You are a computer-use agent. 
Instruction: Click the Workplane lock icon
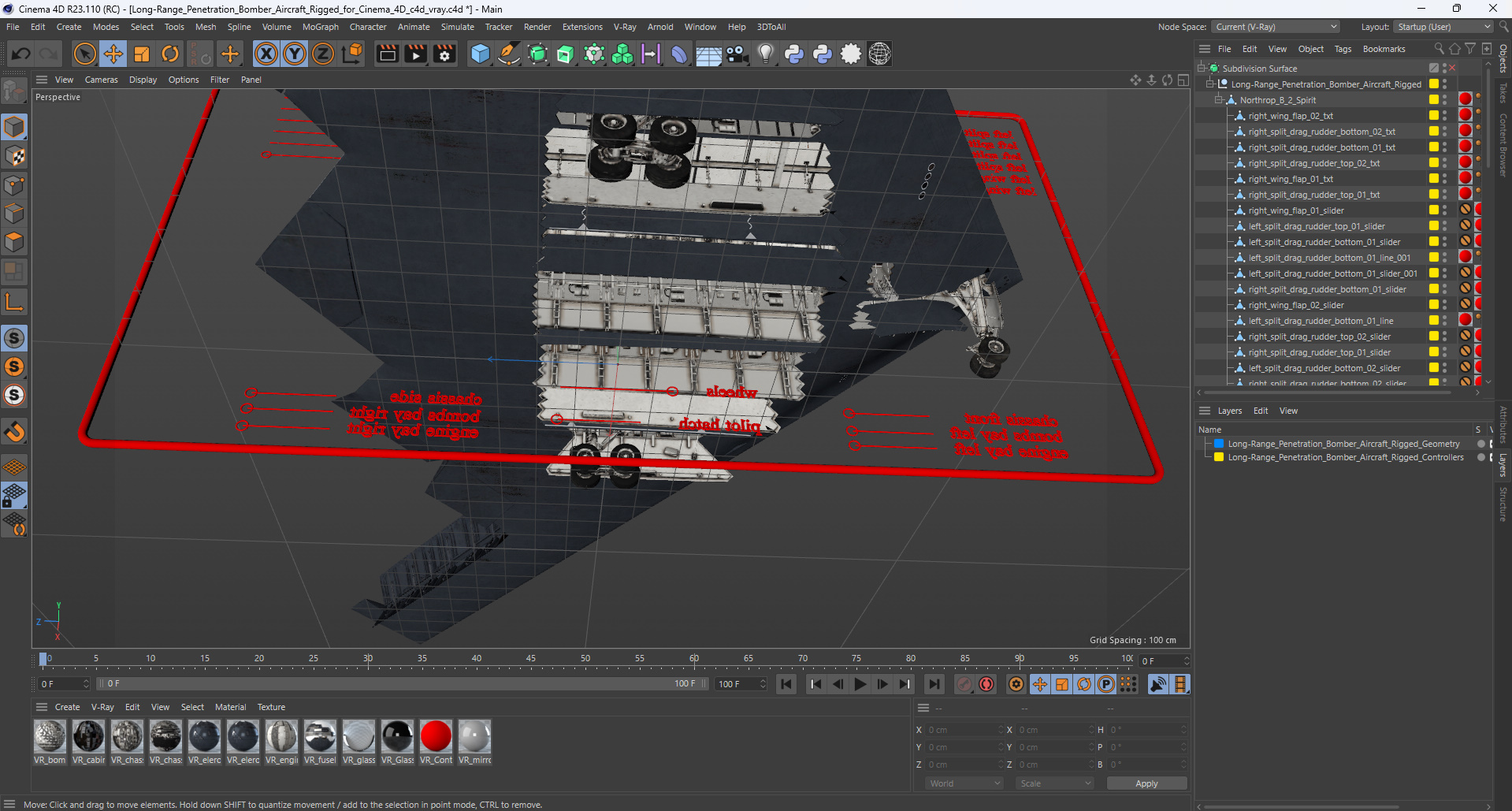pos(14,496)
